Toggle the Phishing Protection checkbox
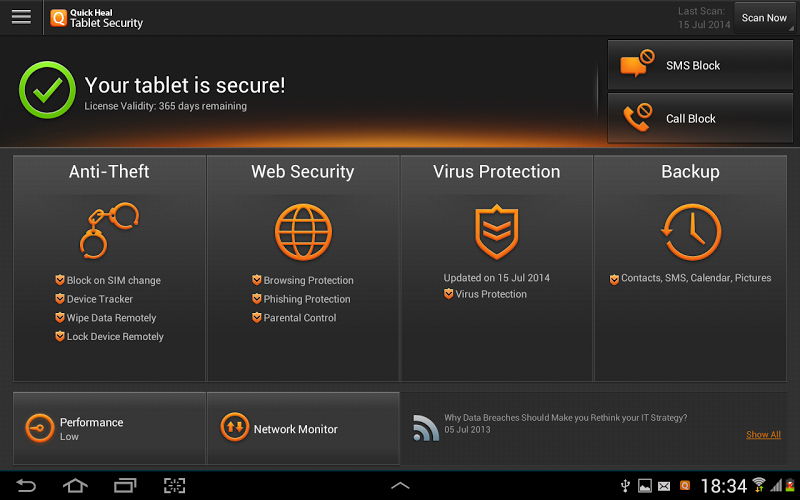Image resolution: width=800 pixels, height=500 pixels. (257, 299)
